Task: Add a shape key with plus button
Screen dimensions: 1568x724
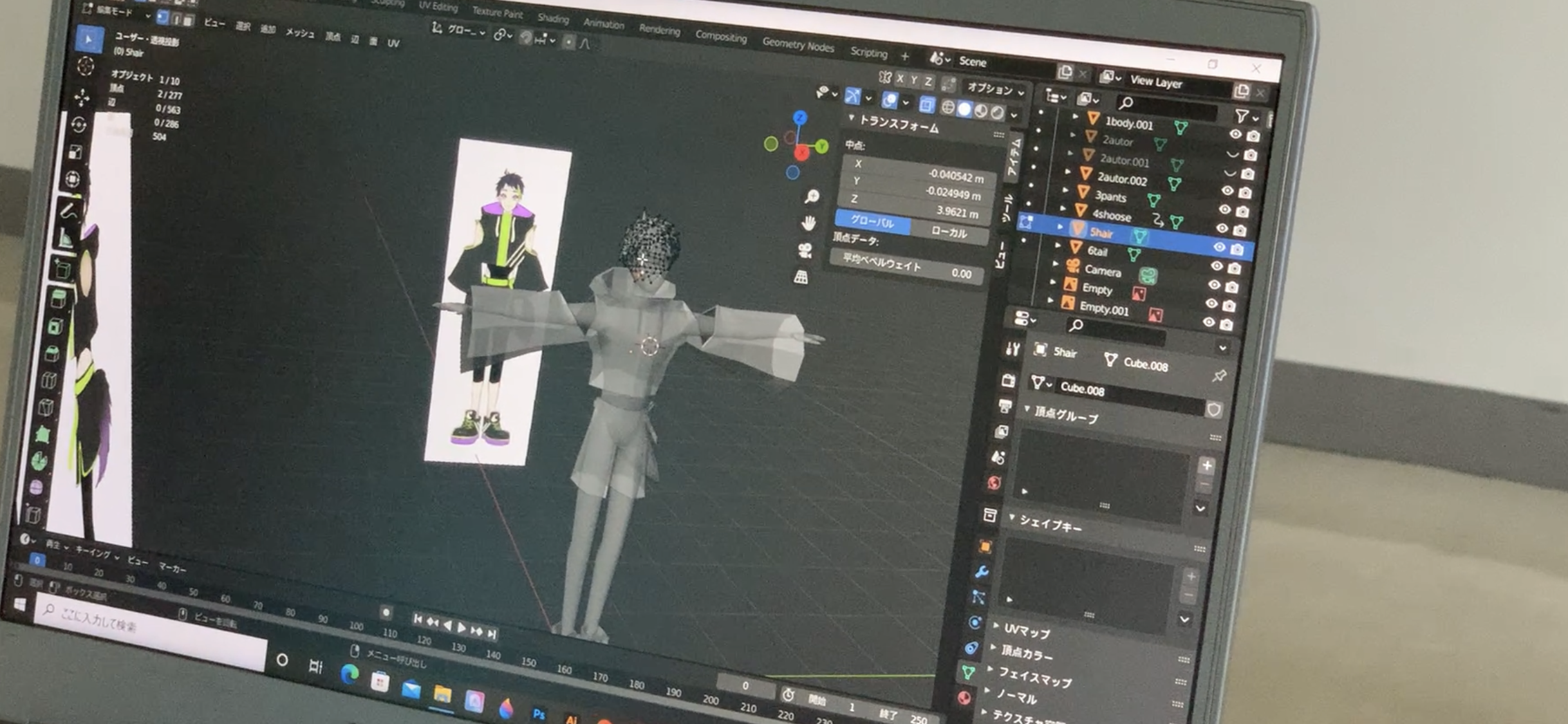Action: (1191, 577)
